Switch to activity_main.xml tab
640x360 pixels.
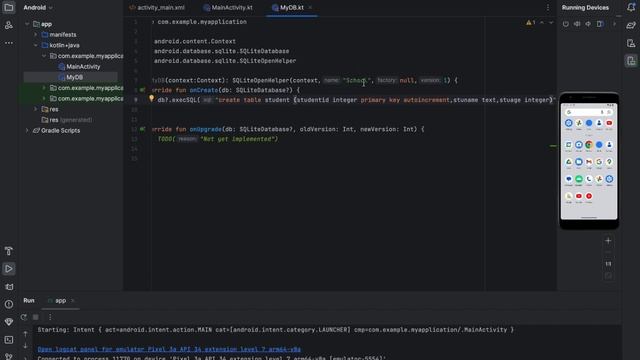(x=157, y=8)
